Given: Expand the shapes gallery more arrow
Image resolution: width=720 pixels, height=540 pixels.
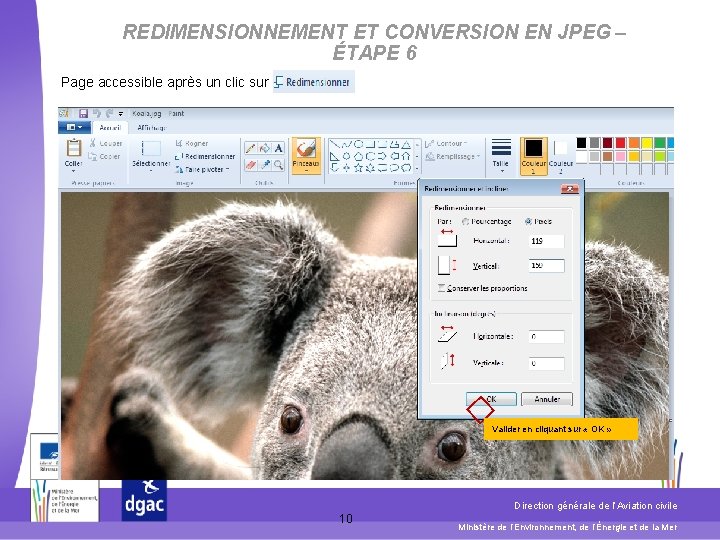Looking at the screenshot, I should pos(417,169).
